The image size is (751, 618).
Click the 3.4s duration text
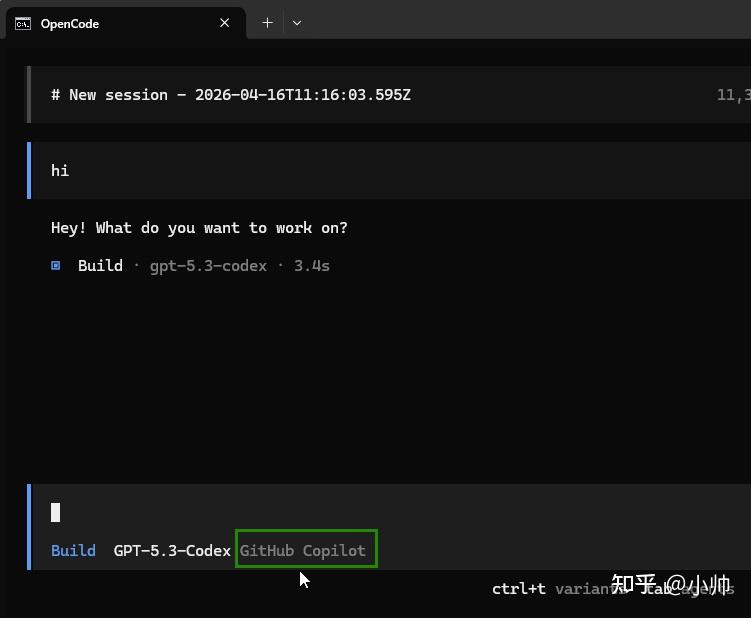click(x=312, y=266)
